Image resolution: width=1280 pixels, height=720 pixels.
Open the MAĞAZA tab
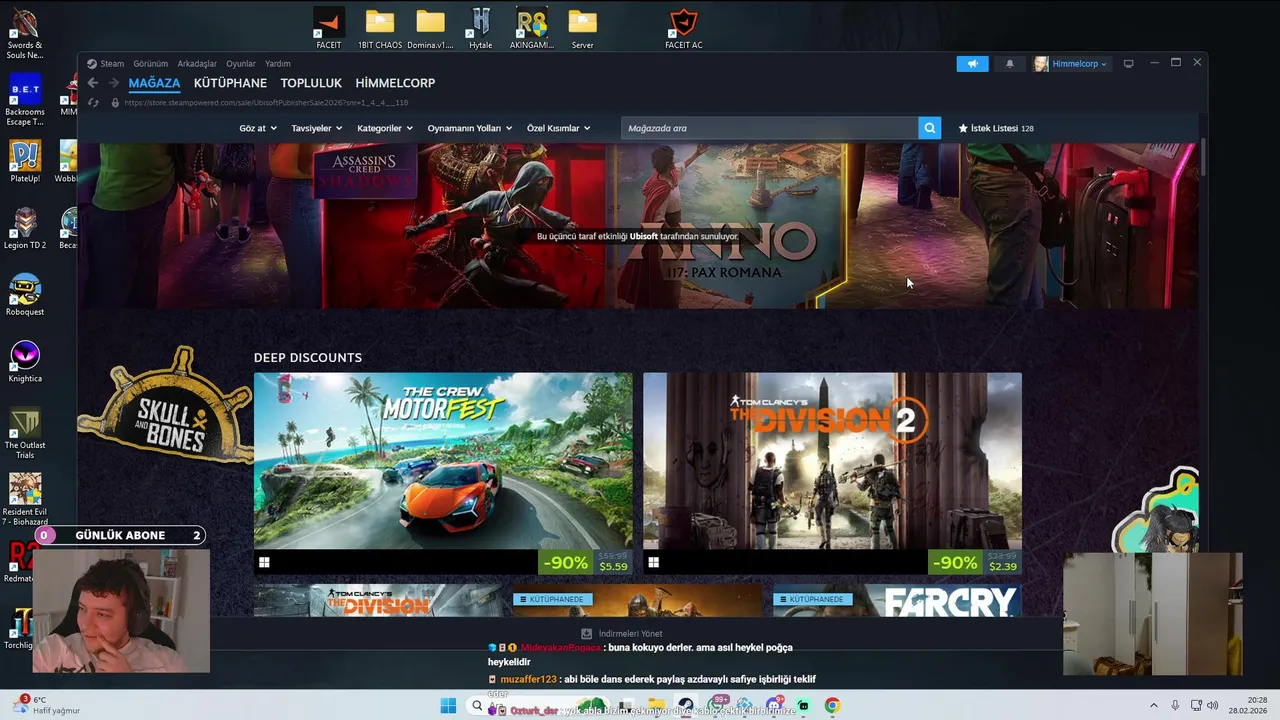click(x=154, y=83)
